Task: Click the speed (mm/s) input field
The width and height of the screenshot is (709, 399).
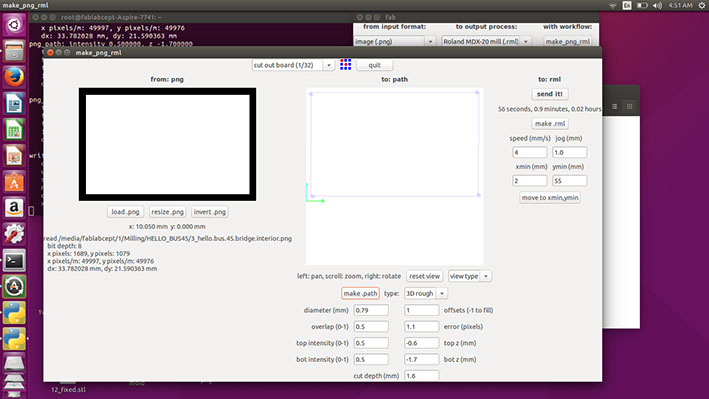Action: 529,152
